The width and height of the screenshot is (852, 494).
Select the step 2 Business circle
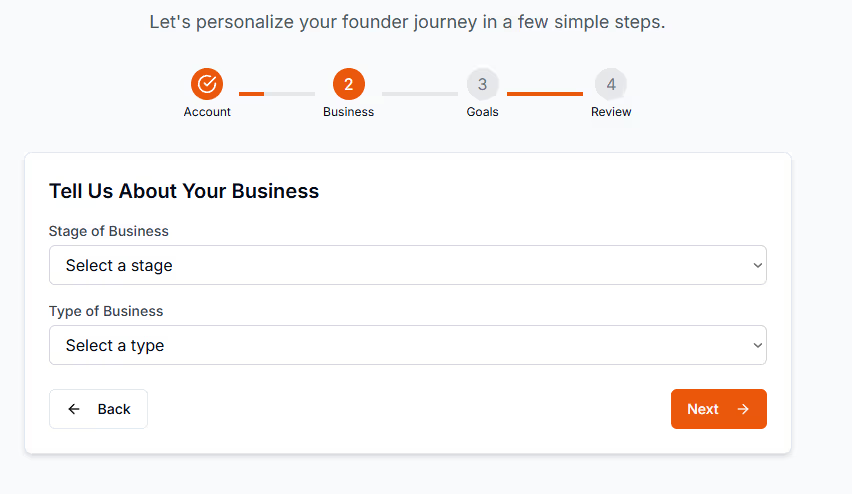click(x=348, y=84)
